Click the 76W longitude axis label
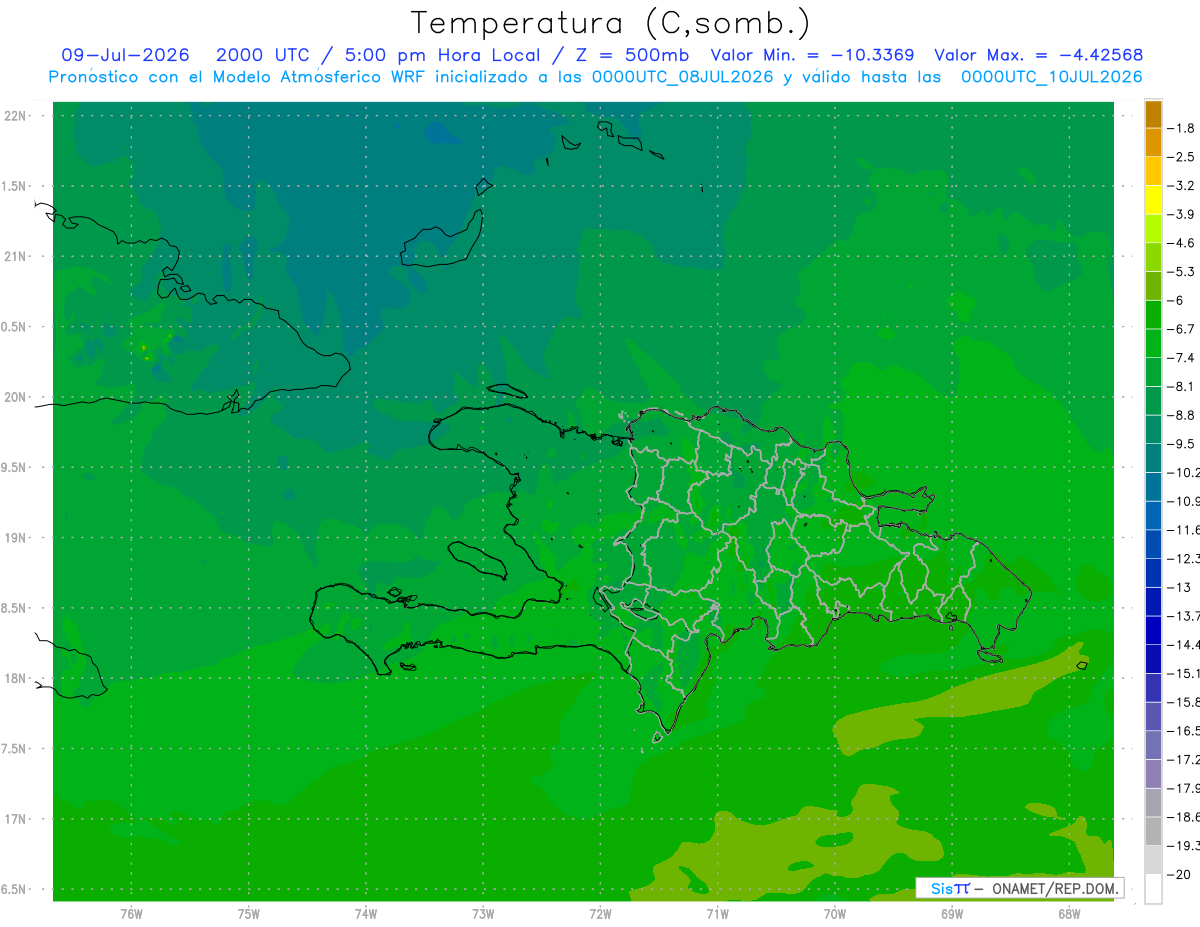 coord(131,913)
